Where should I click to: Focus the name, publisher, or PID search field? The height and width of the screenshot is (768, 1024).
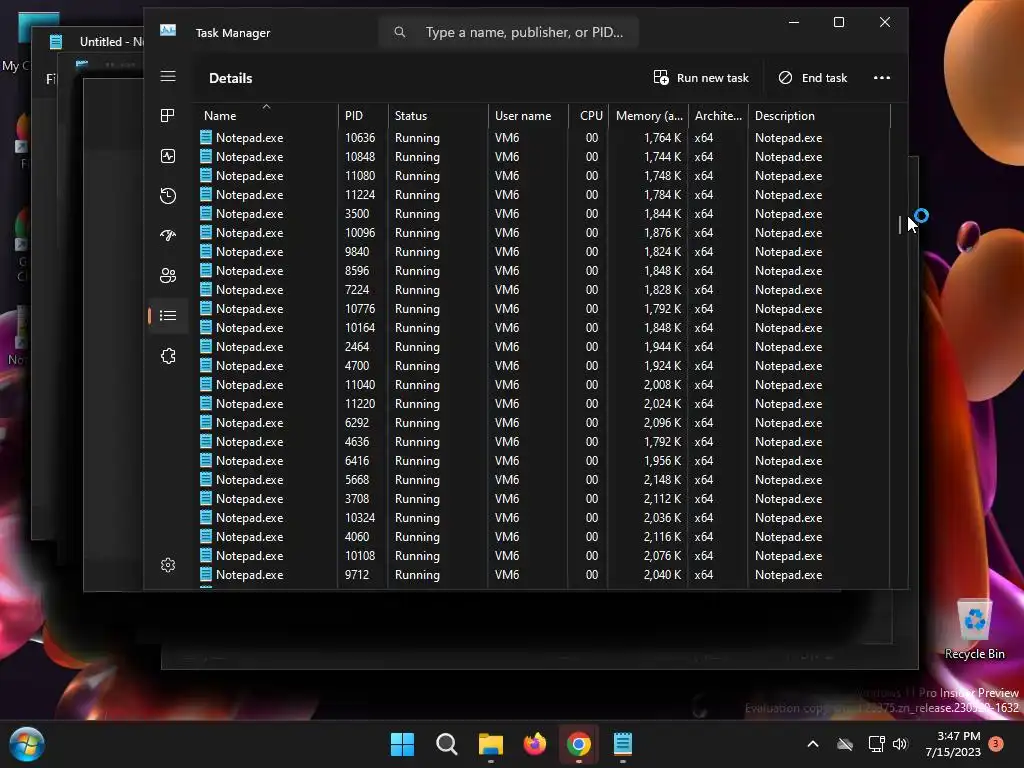(x=508, y=32)
